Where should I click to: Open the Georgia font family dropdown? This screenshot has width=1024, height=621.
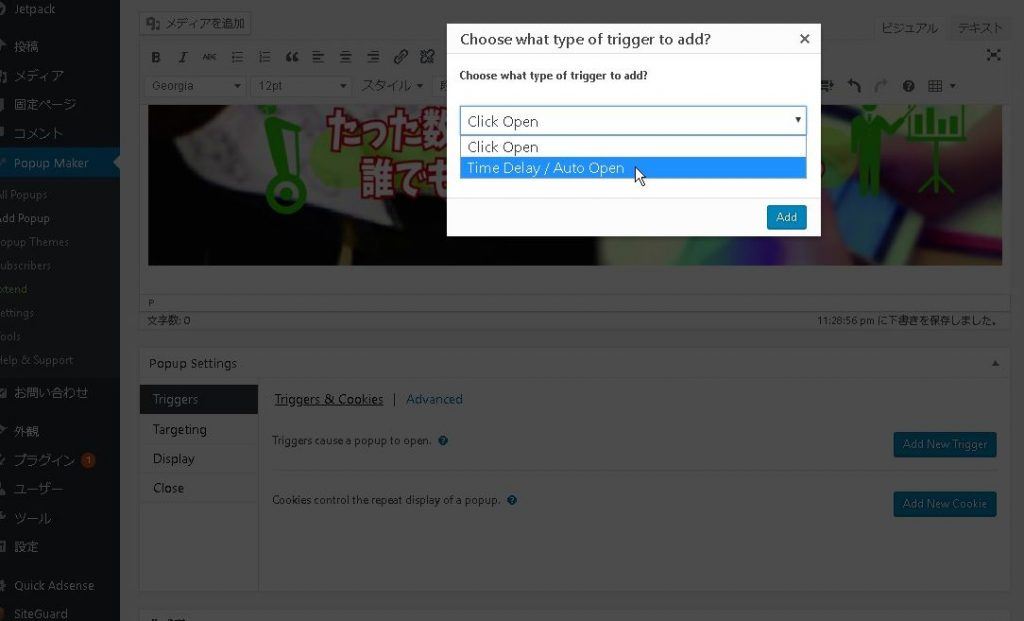click(195, 86)
